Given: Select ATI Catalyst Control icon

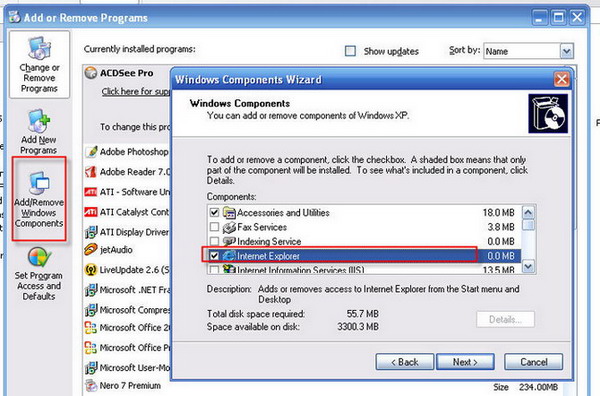Looking at the screenshot, I should [91, 212].
